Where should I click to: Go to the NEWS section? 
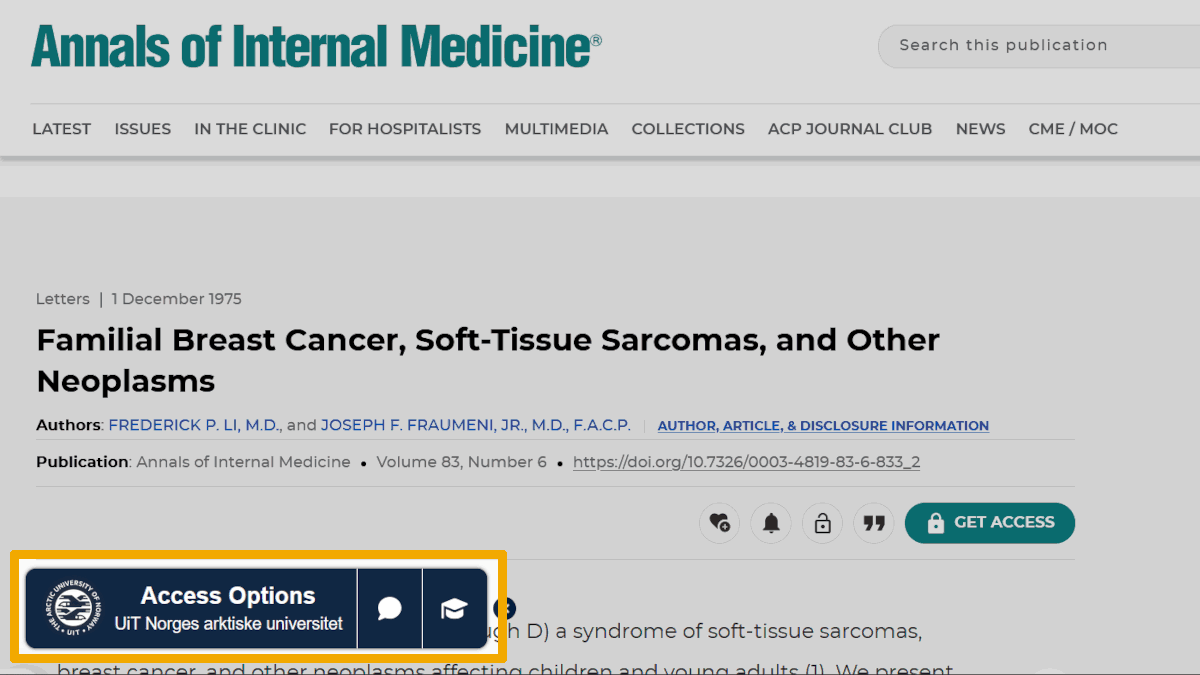coord(980,129)
